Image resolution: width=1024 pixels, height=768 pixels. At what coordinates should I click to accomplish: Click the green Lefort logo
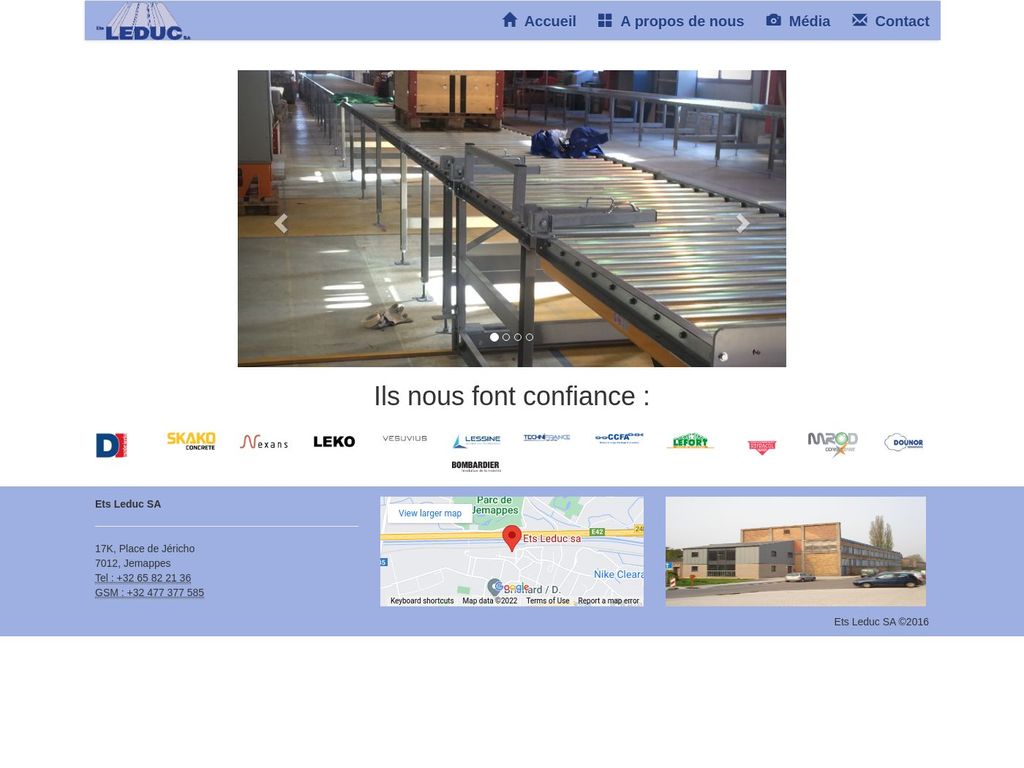click(690, 441)
